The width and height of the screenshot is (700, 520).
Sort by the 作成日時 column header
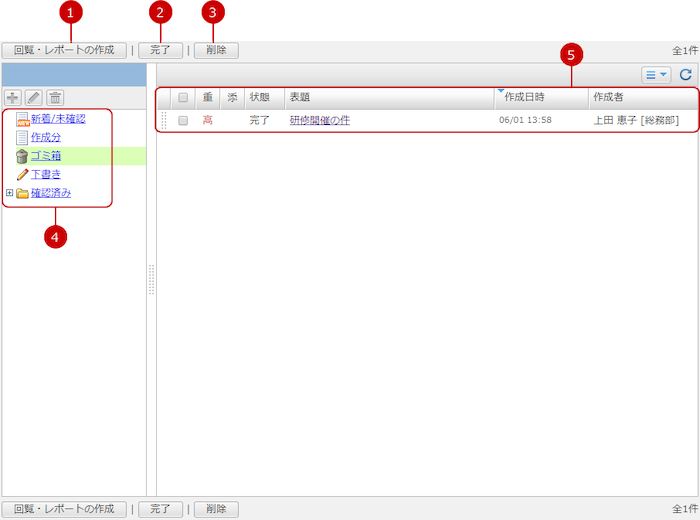click(542, 97)
